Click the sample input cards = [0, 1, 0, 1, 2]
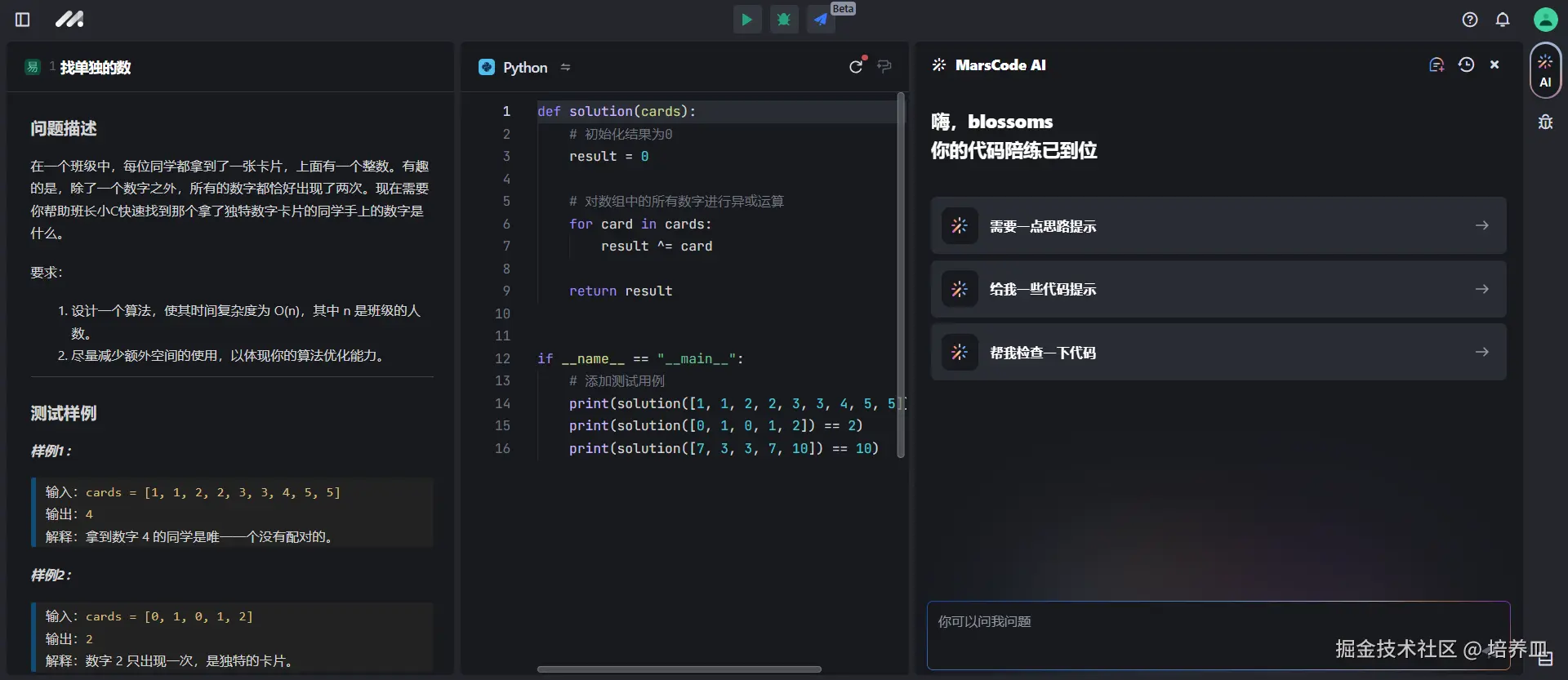The width and height of the screenshot is (1568, 680). point(169,616)
